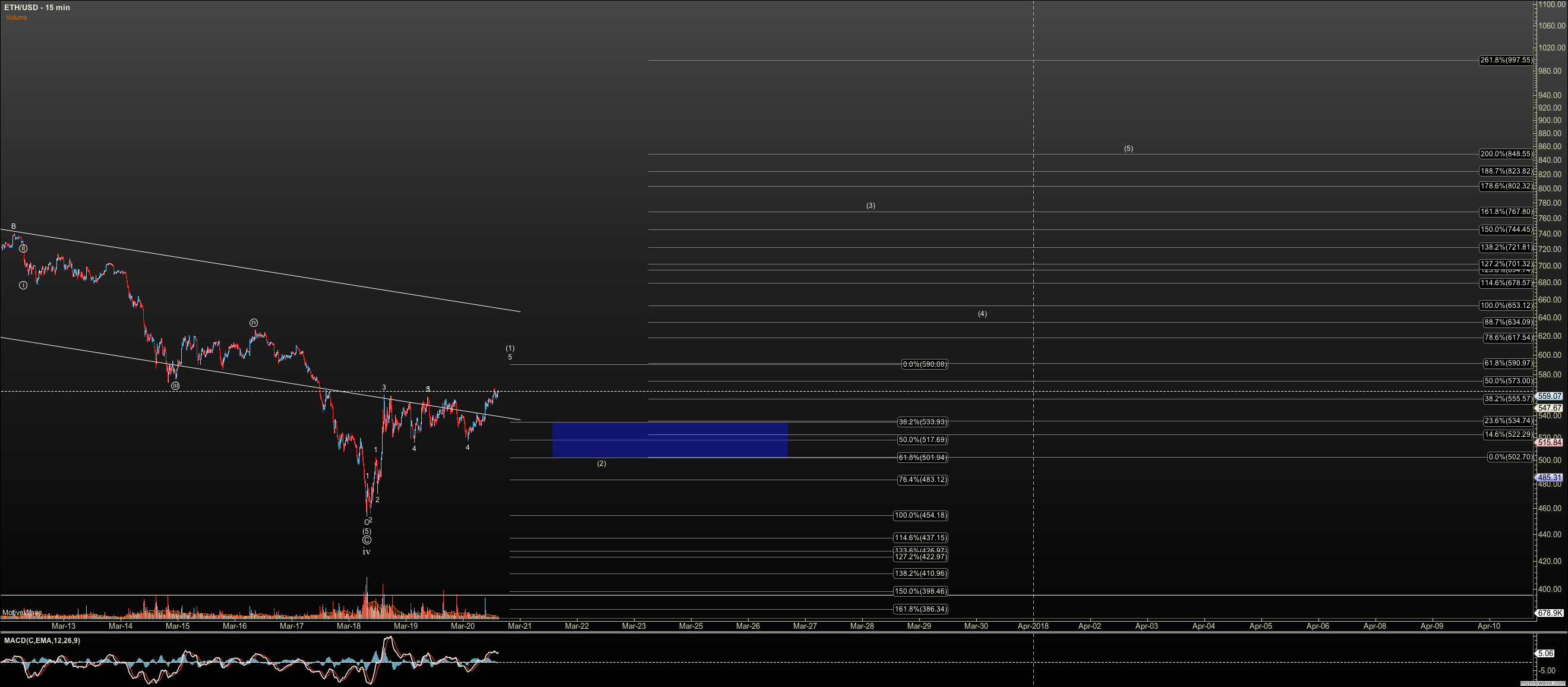Click Mar-21 on the time axis

point(520,625)
